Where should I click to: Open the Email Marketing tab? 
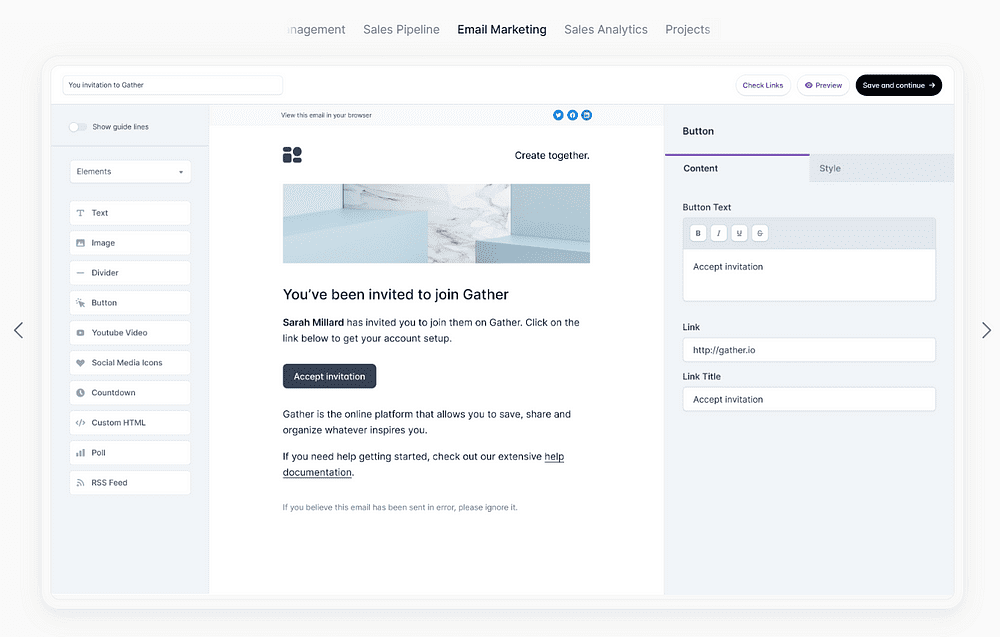tap(502, 29)
